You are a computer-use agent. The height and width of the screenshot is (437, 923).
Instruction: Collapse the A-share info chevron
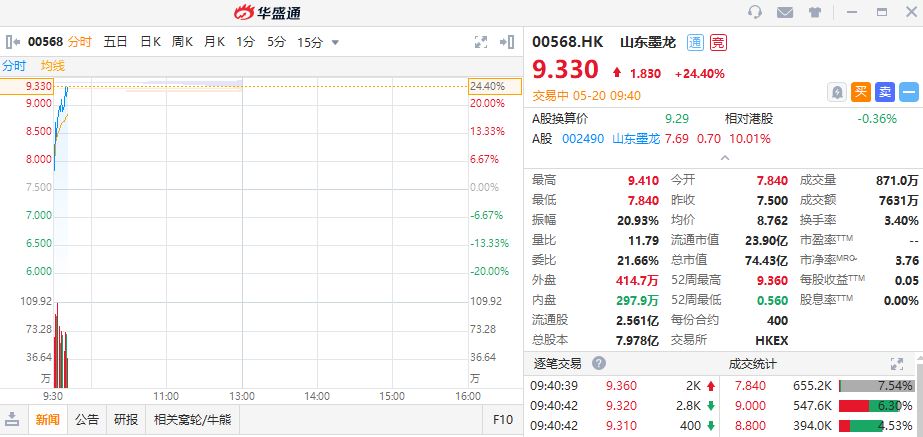coord(725,157)
